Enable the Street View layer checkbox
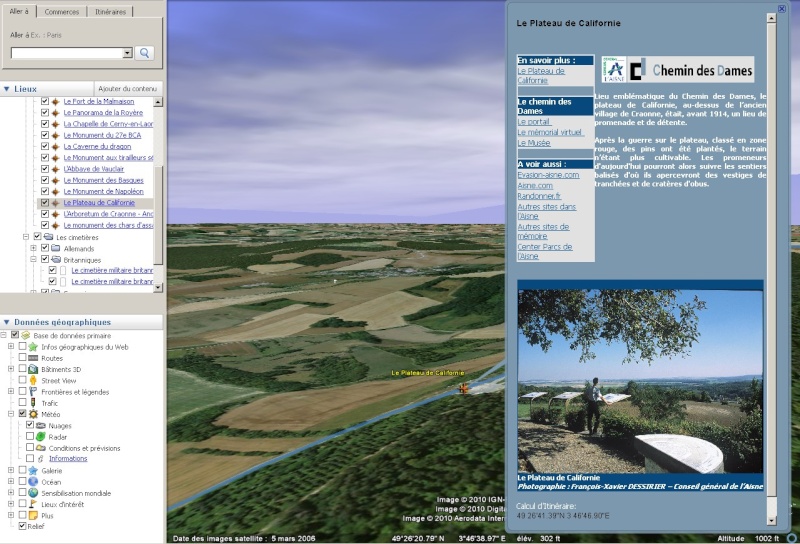The width and height of the screenshot is (800, 544). pyautogui.click(x=22, y=380)
